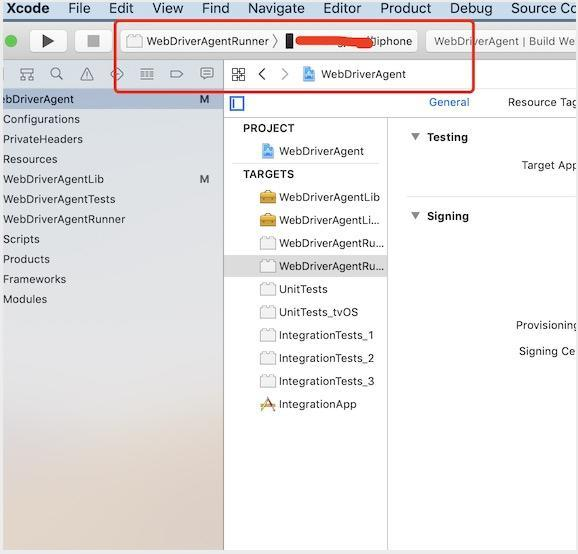Open the report navigator speech-bubble icon

pyautogui.click(x=206, y=73)
